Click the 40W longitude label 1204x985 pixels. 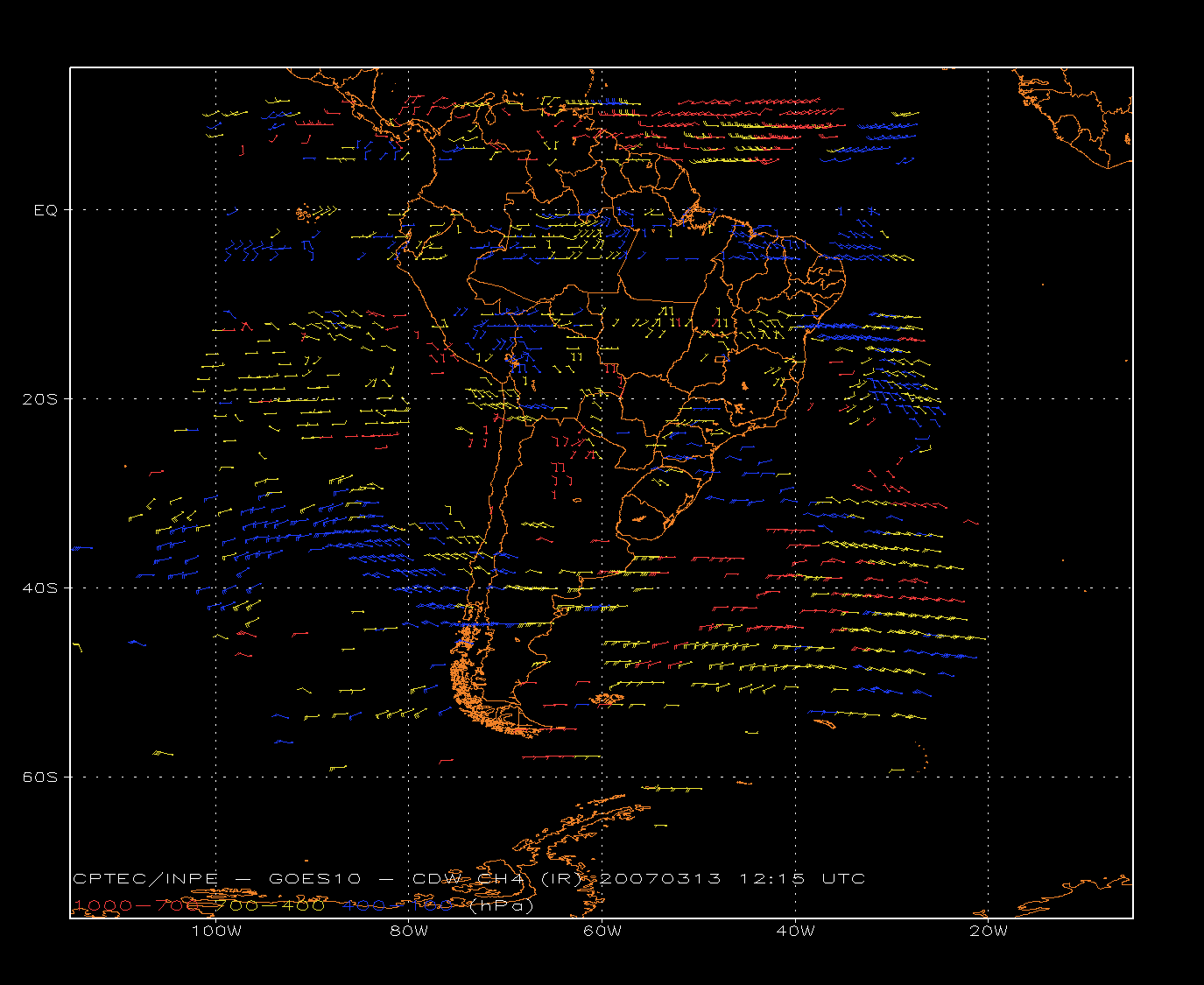(x=795, y=931)
